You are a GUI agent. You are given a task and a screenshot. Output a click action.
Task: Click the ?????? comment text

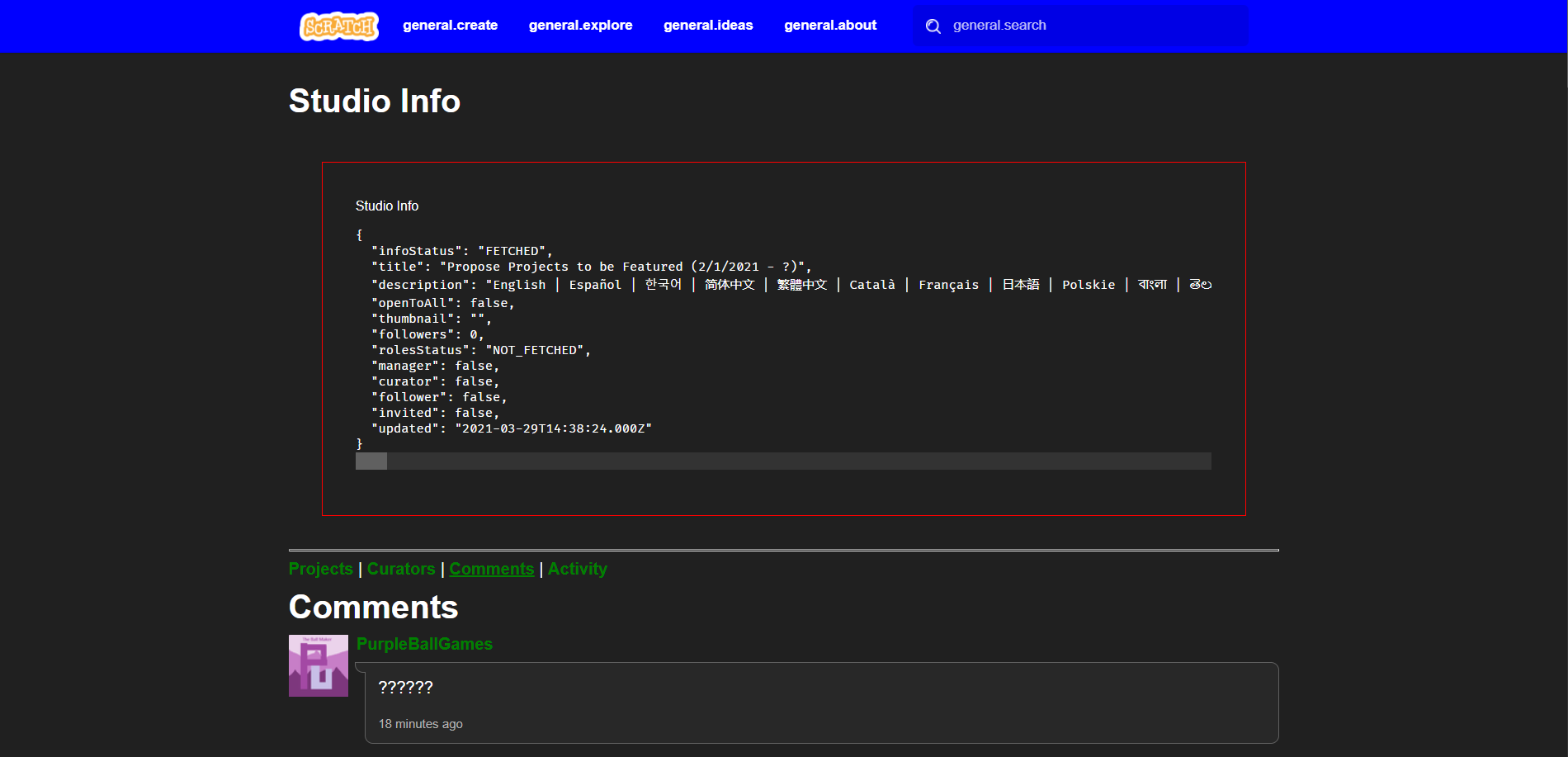pos(407,686)
